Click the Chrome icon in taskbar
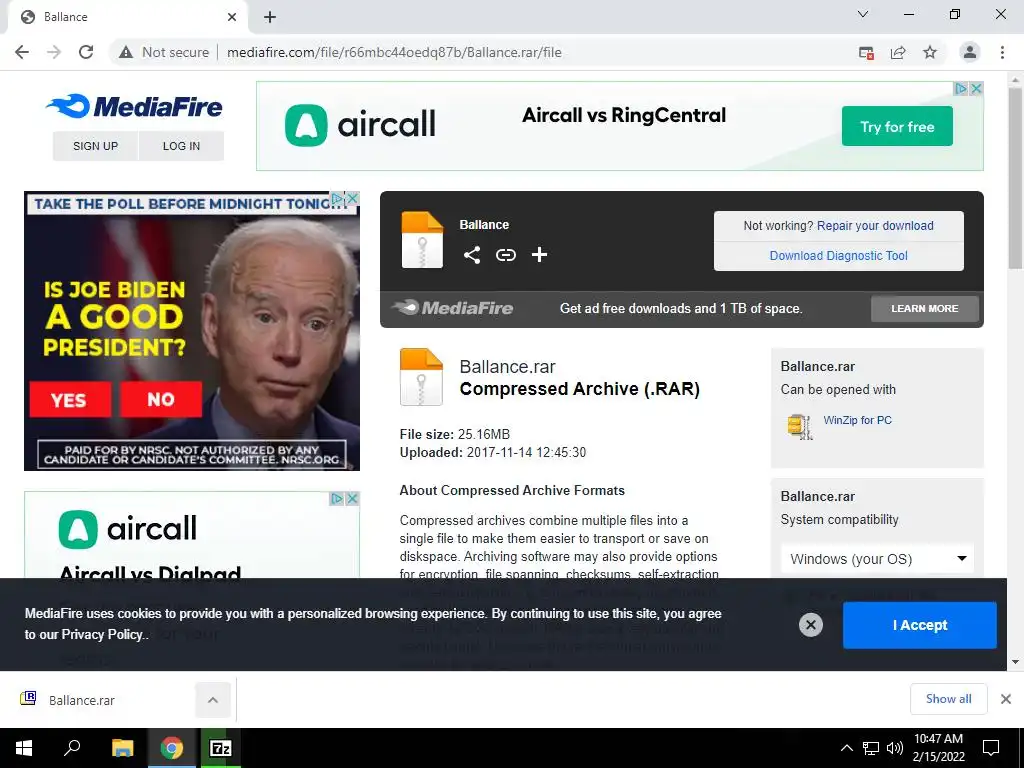 (171, 748)
